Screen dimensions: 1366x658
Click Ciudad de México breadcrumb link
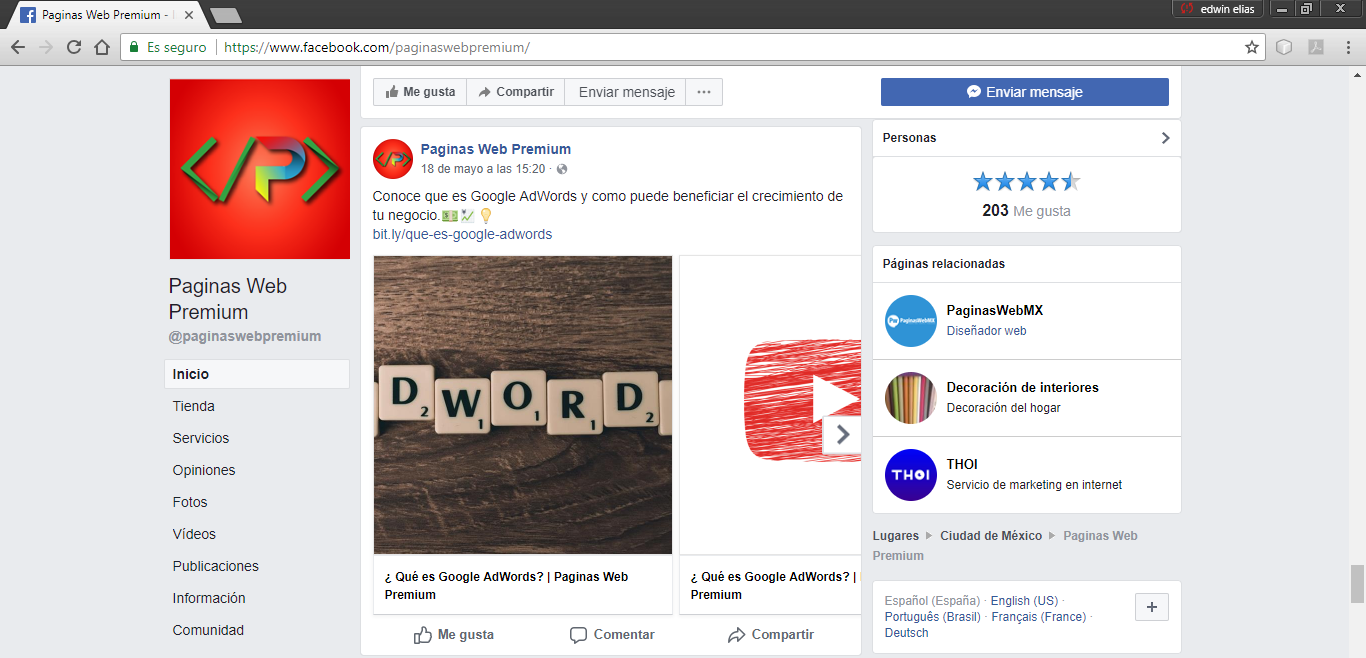point(991,536)
